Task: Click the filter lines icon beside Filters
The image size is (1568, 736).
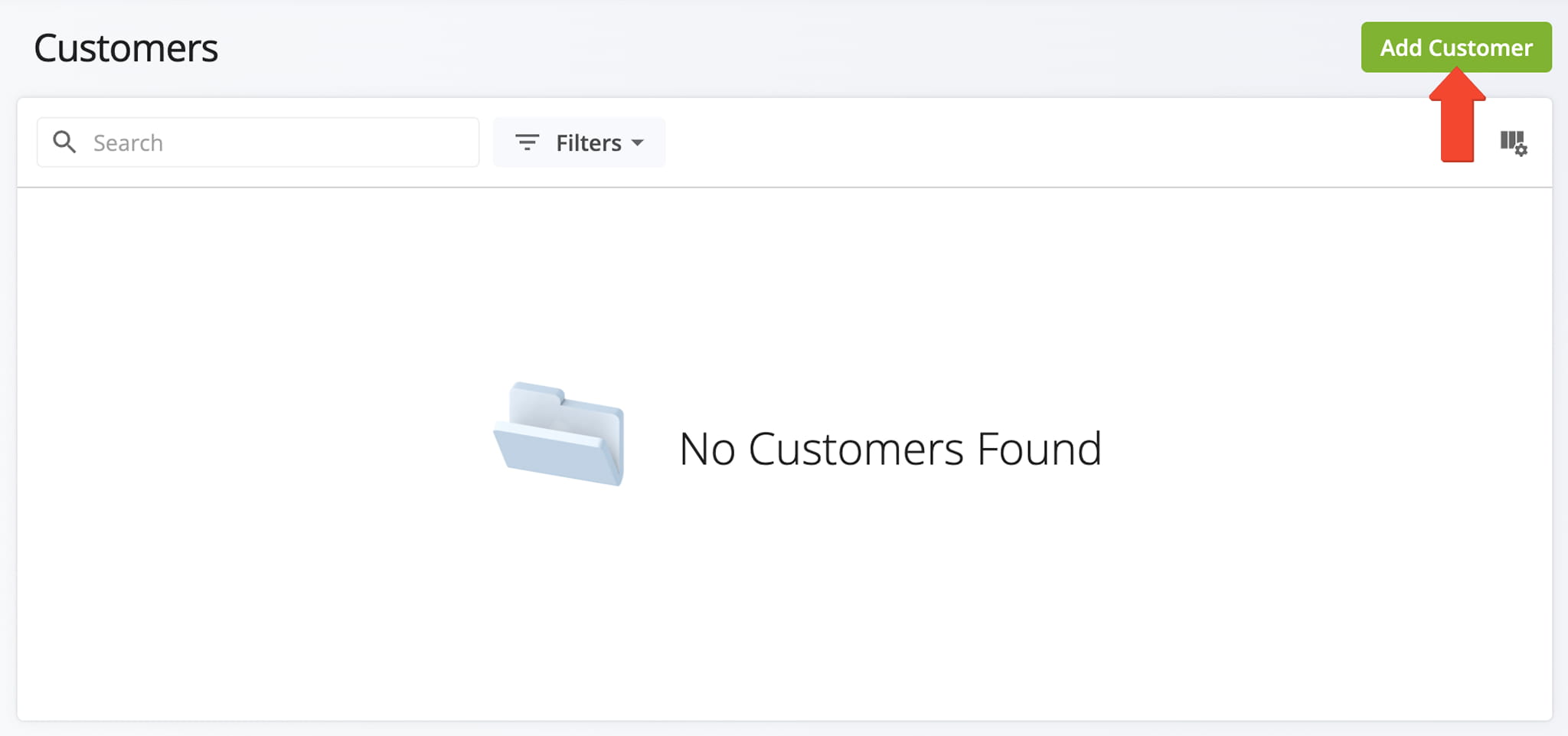Action: 528,142
